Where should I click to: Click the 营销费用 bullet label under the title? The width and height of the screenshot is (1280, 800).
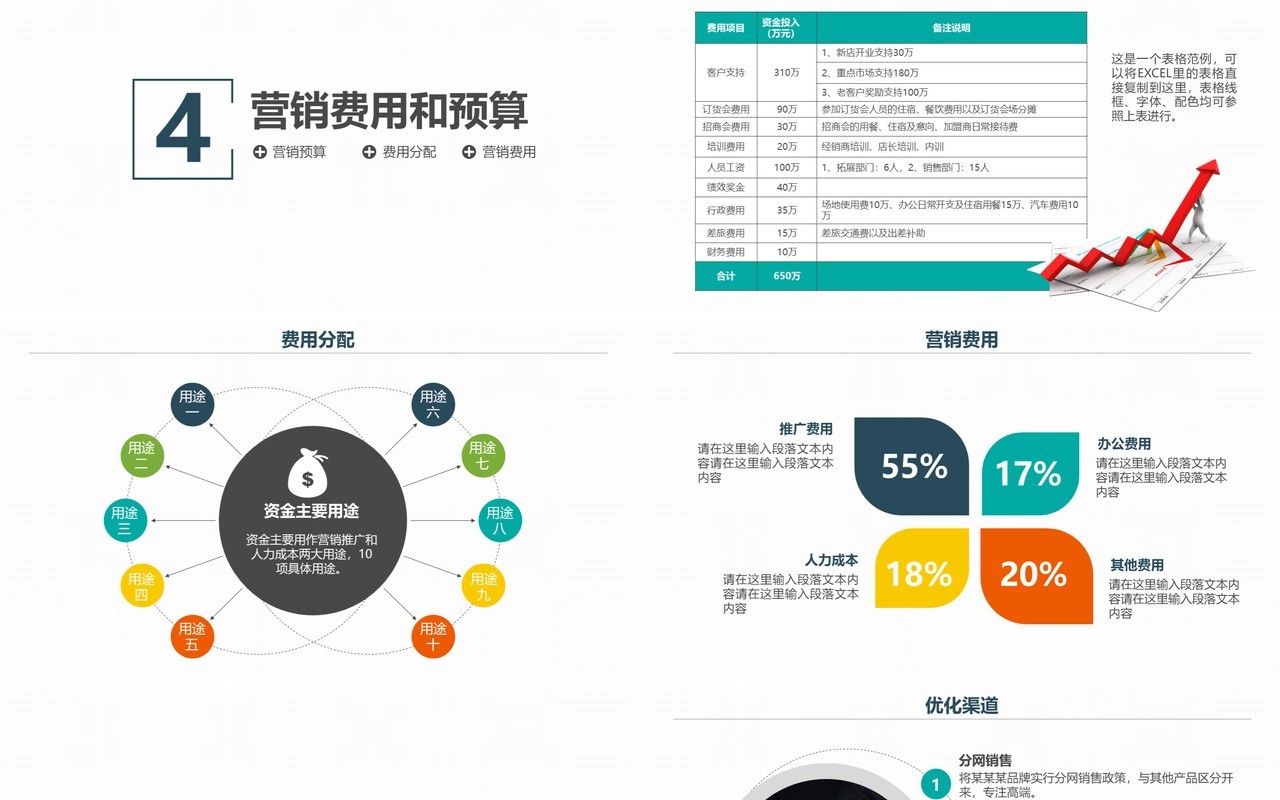[x=509, y=152]
